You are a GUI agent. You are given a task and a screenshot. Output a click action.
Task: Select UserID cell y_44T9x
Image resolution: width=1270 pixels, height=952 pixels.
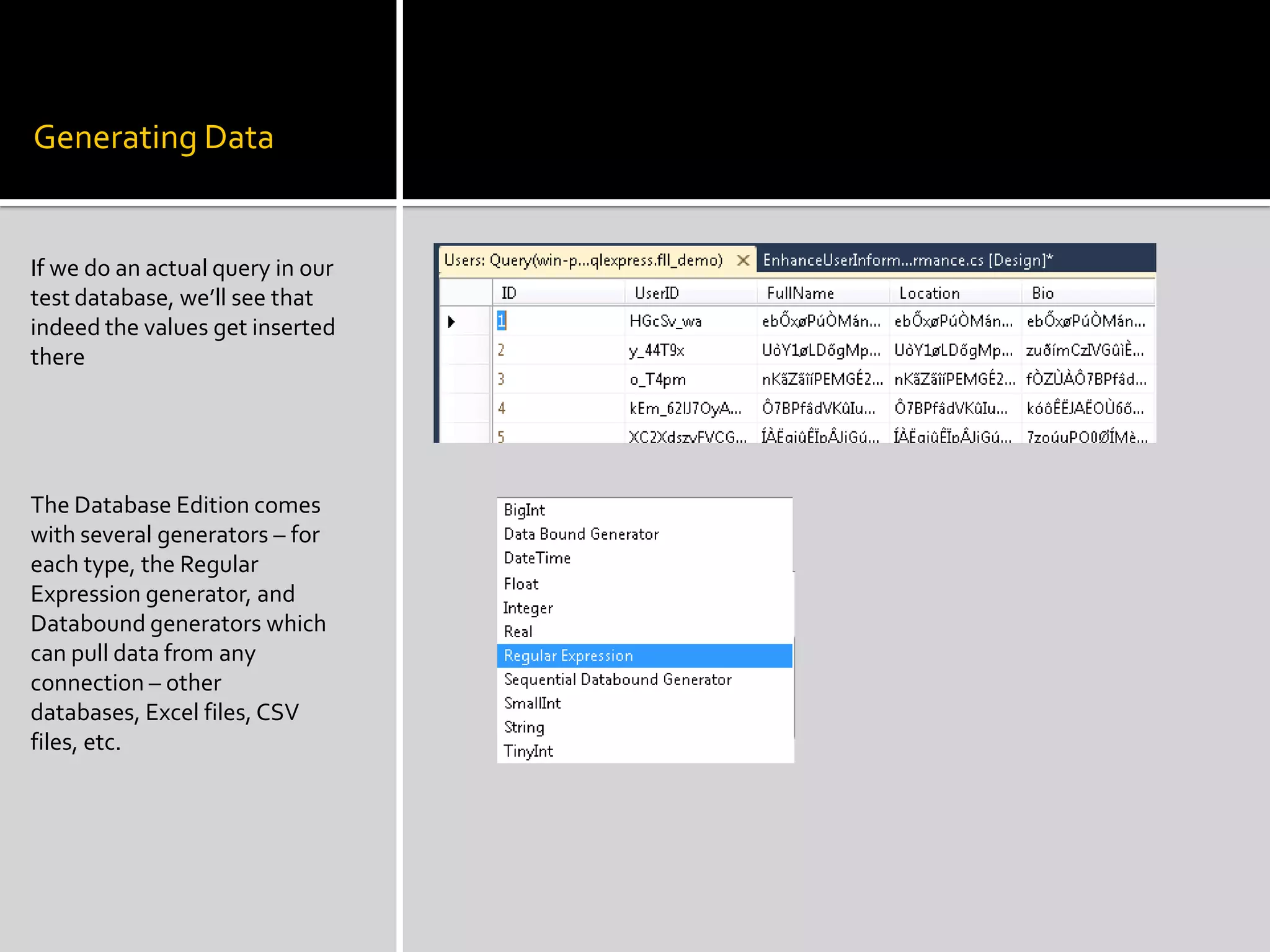tap(691, 350)
